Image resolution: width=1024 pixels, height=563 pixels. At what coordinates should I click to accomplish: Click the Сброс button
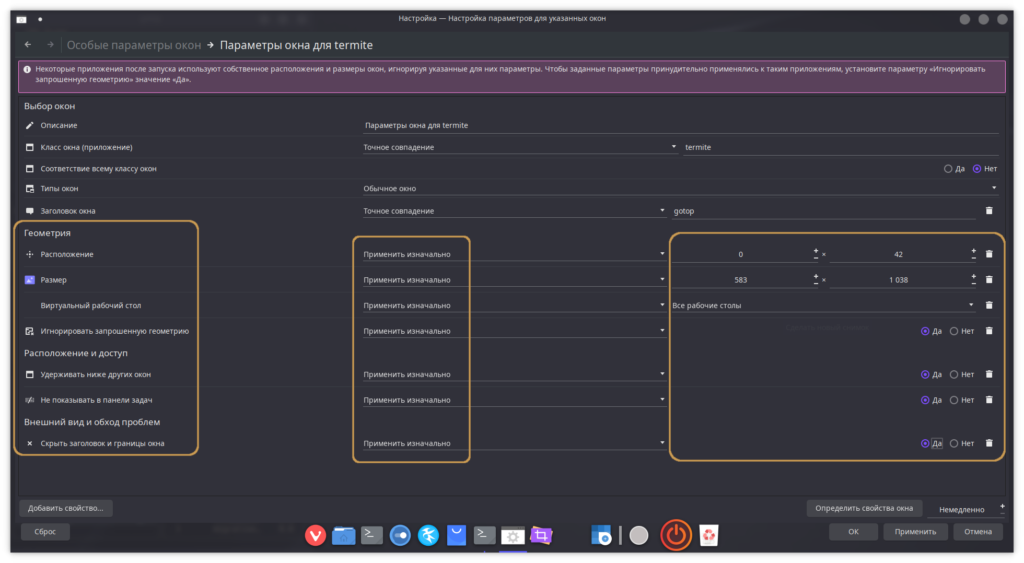pyautogui.click(x=45, y=531)
